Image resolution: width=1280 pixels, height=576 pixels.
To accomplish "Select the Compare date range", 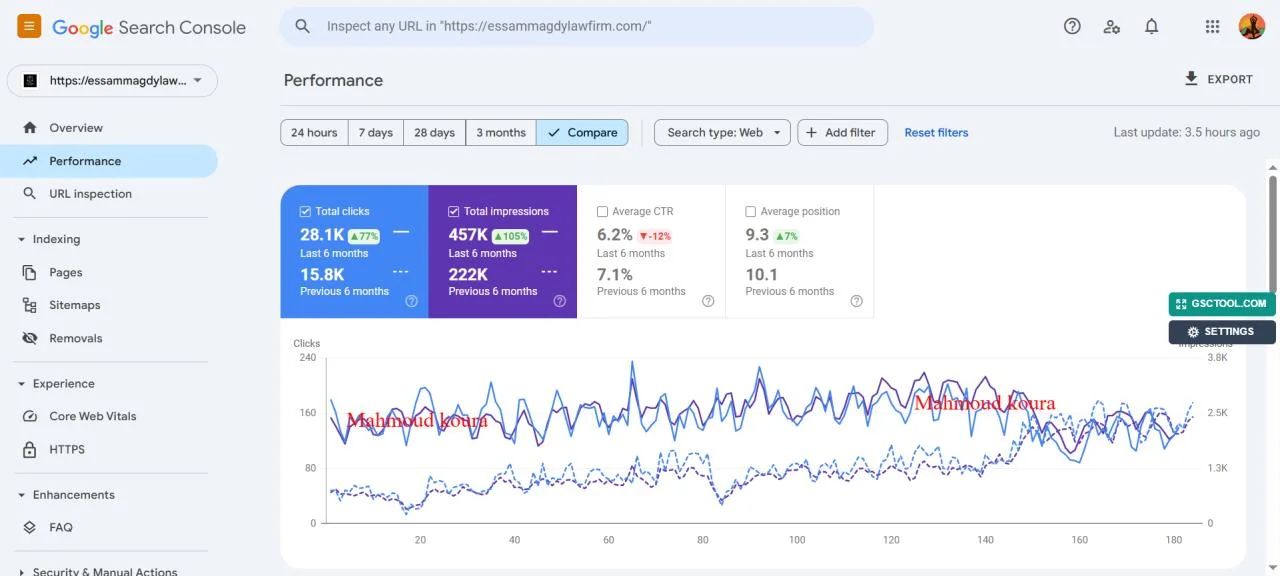I will coord(582,132).
